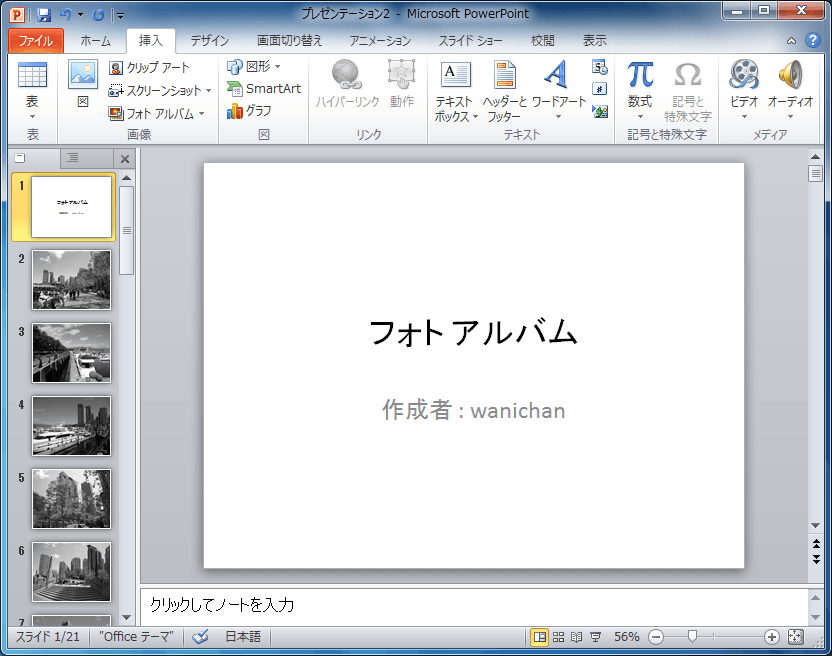The width and height of the screenshot is (832, 656).
Task: Open the クリップ アート clip art pane
Action: 149,67
